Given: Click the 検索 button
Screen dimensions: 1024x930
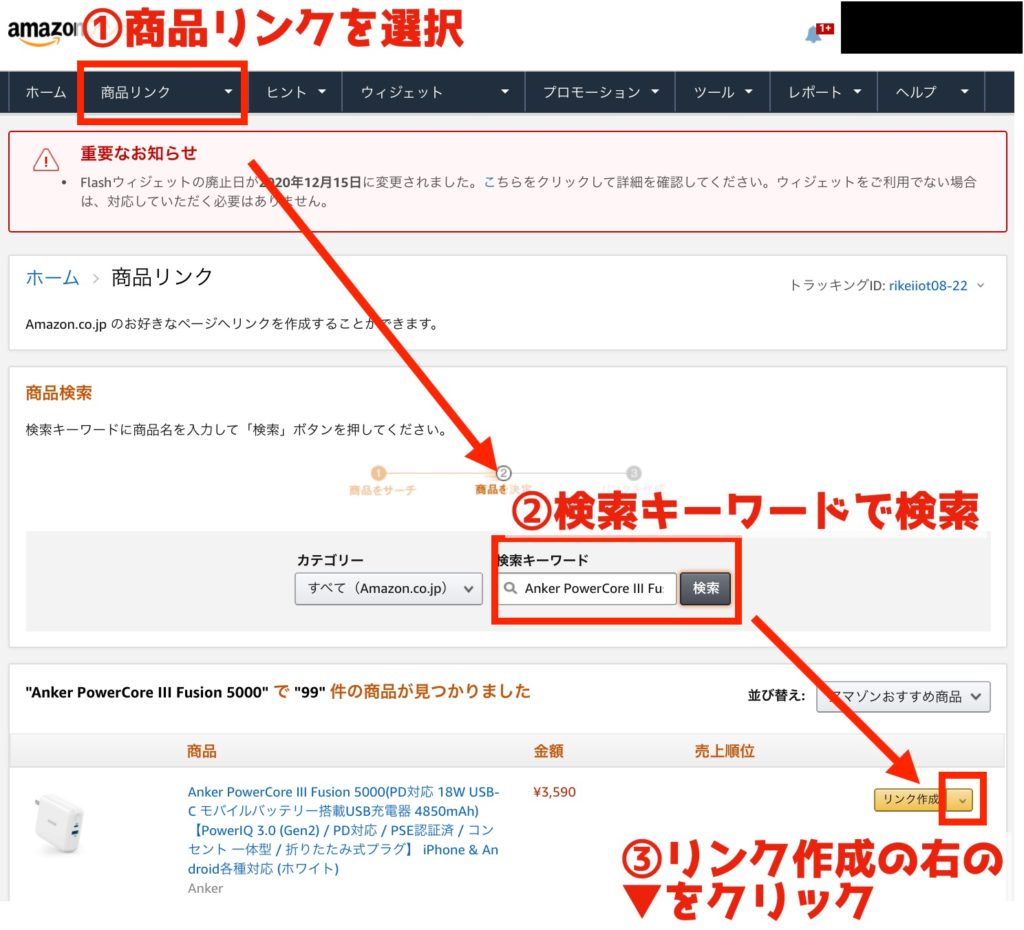Looking at the screenshot, I should point(705,589).
